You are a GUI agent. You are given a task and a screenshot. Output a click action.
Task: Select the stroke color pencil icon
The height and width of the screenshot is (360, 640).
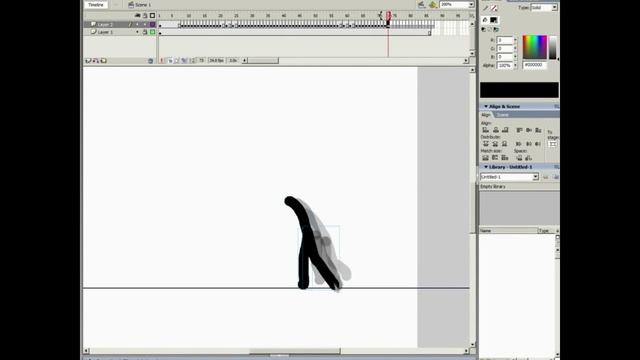pyautogui.click(x=485, y=8)
